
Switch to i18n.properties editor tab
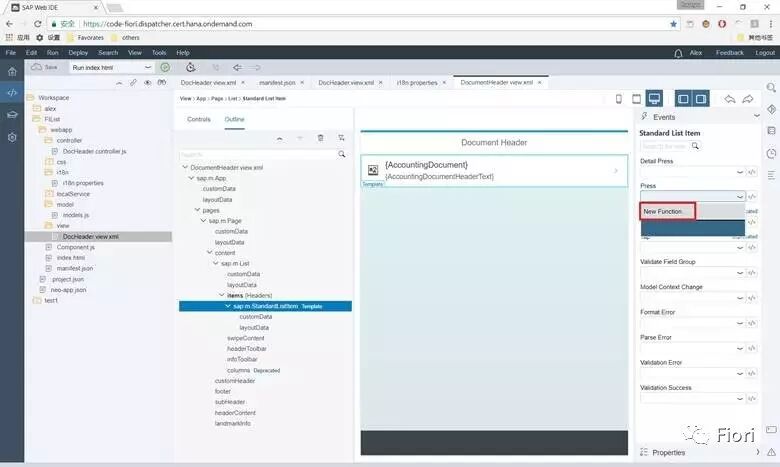[417, 83]
